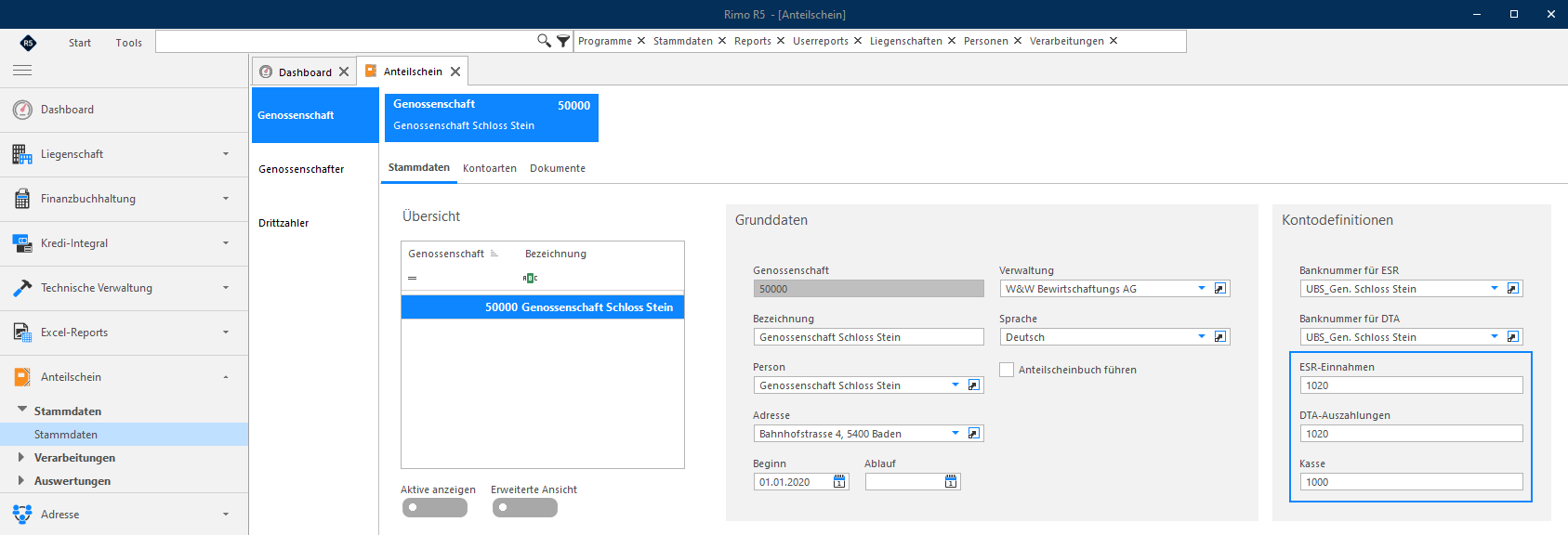Toggle the Erweiterte Ansicht switch
The image size is (1568, 535).
[525, 507]
